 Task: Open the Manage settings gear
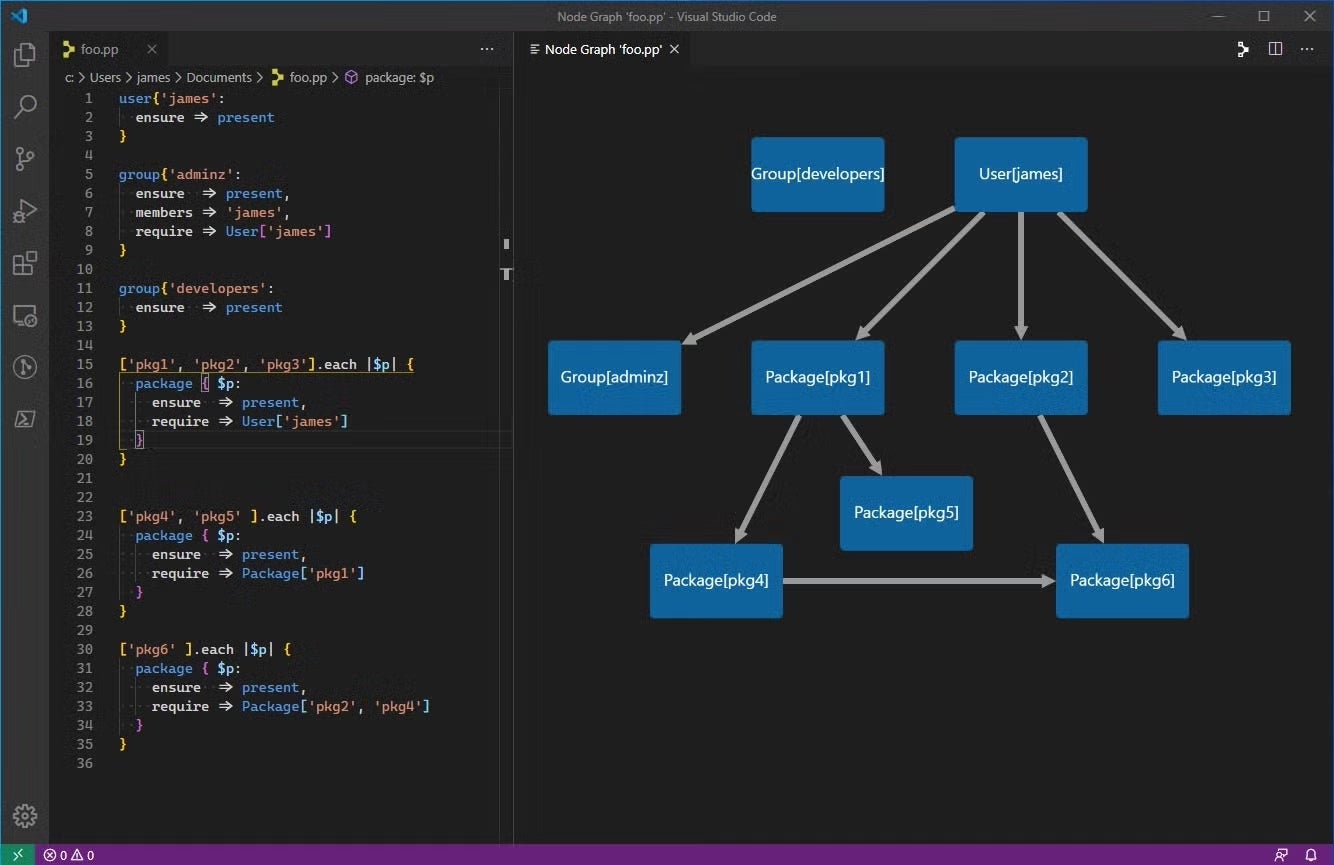coord(25,814)
